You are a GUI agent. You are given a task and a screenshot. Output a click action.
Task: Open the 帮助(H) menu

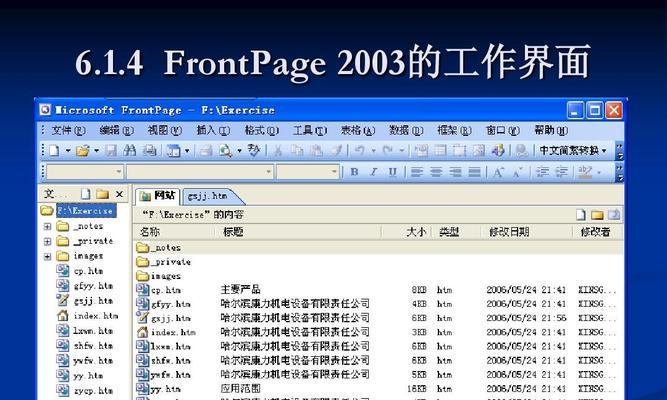pos(551,130)
